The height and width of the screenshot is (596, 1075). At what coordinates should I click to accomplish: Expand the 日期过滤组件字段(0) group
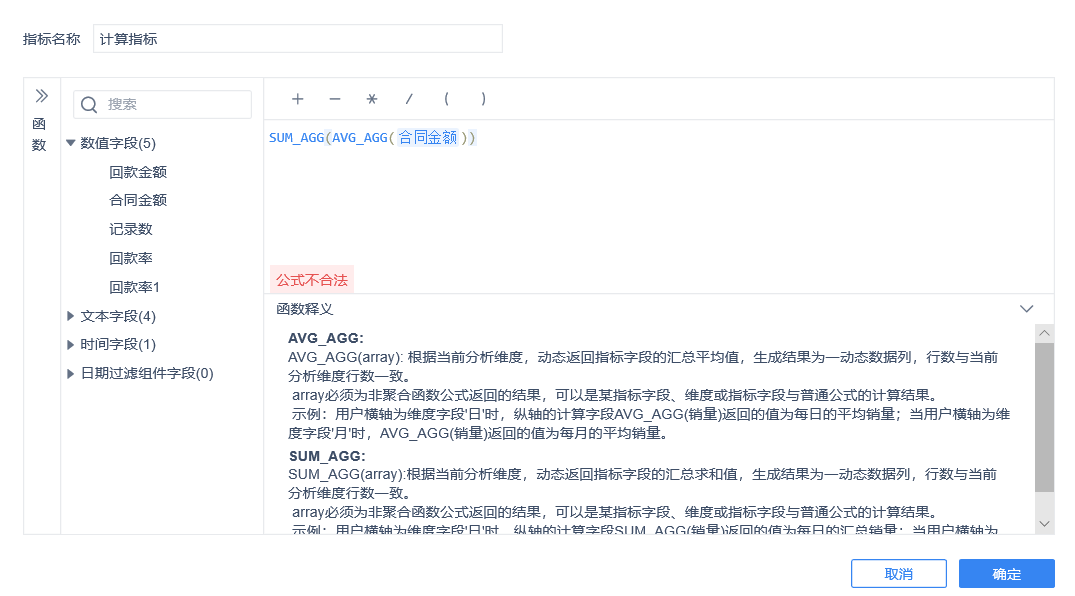tap(71, 373)
